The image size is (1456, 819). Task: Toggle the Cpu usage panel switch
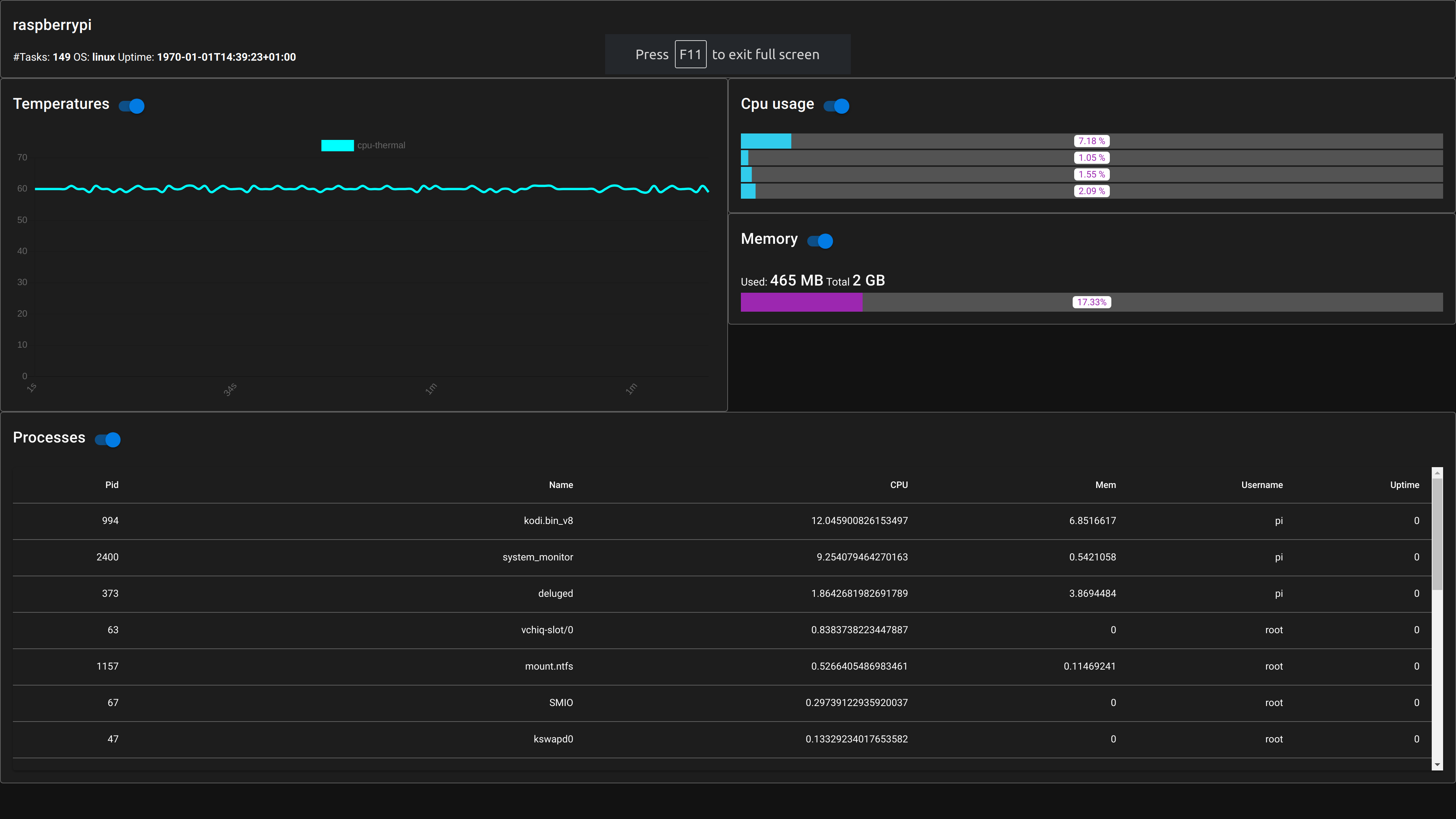836,106
